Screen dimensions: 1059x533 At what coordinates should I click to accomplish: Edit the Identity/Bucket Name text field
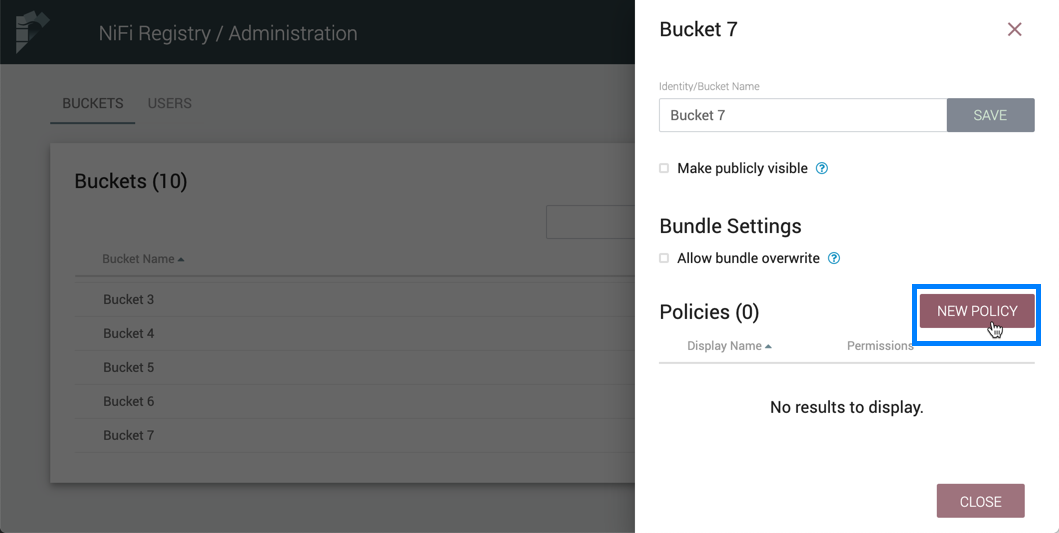pyautogui.click(x=802, y=115)
